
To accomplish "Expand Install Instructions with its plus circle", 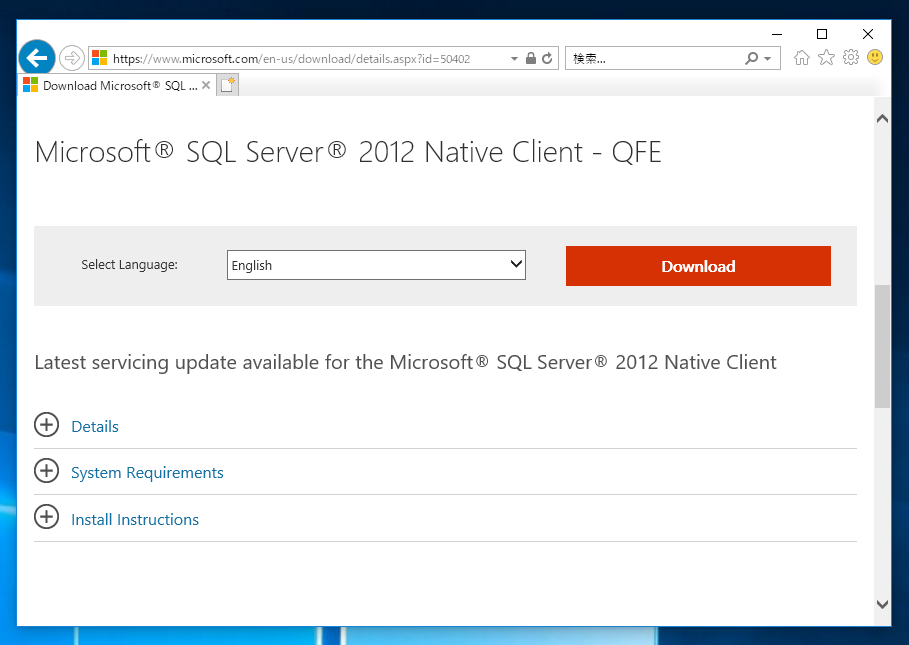I will coord(46,517).
